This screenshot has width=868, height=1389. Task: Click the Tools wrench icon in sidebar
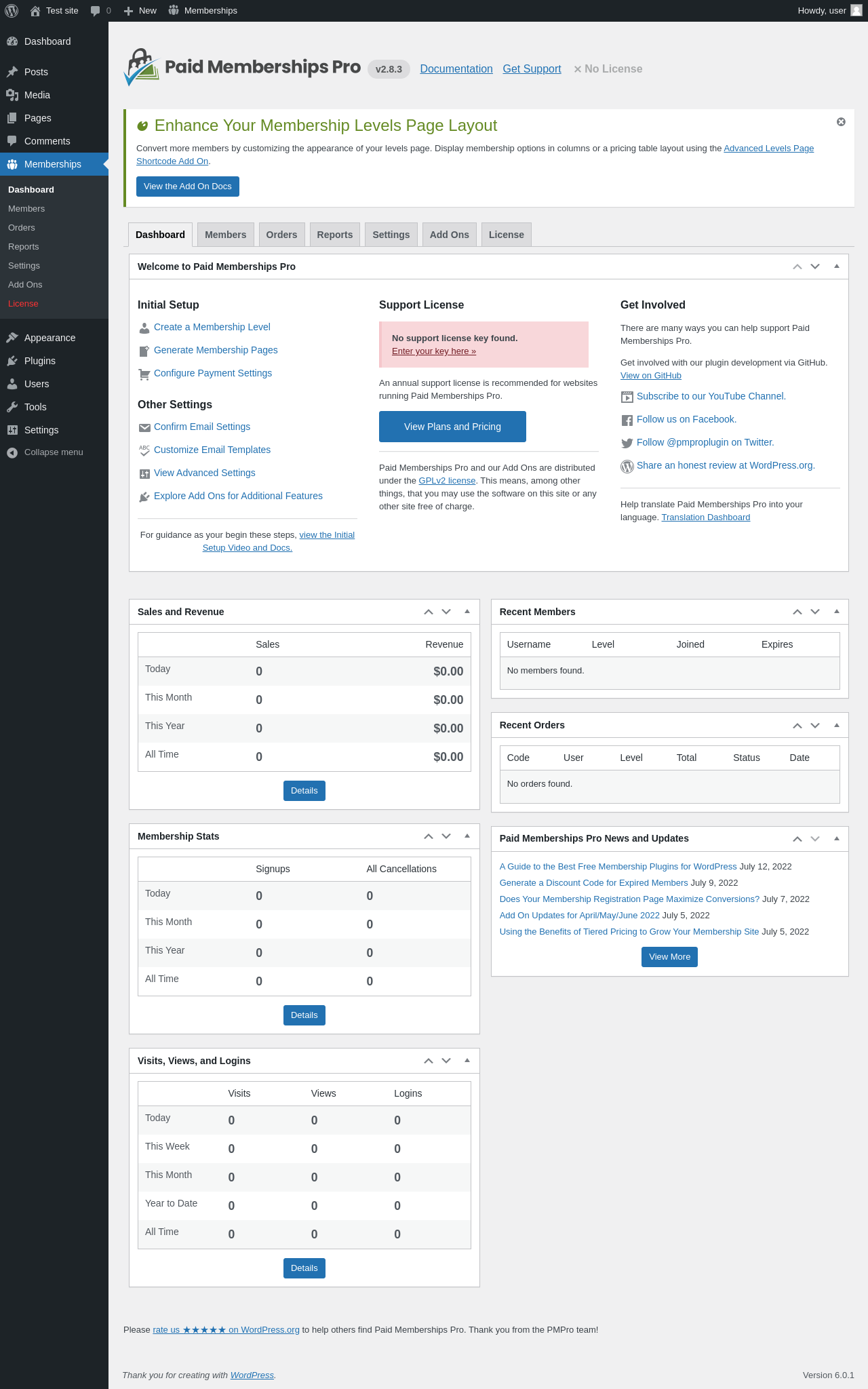(x=12, y=407)
